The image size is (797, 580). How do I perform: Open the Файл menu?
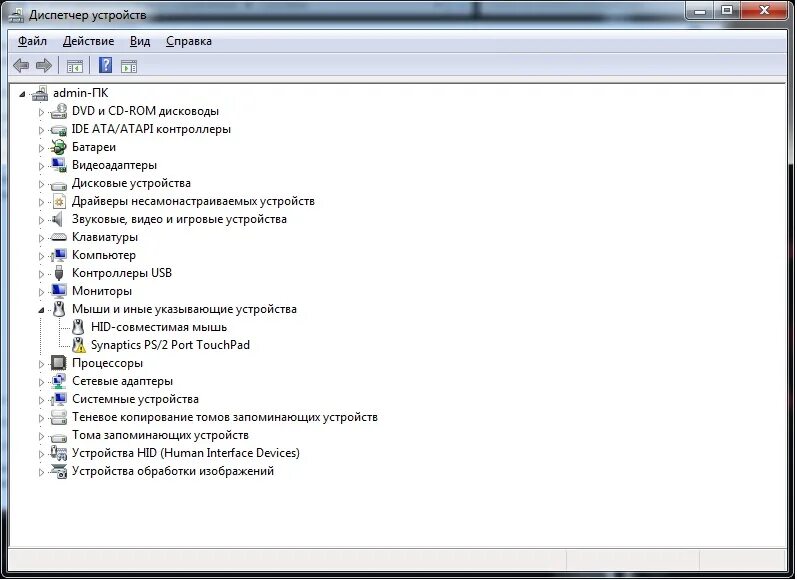pos(32,41)
